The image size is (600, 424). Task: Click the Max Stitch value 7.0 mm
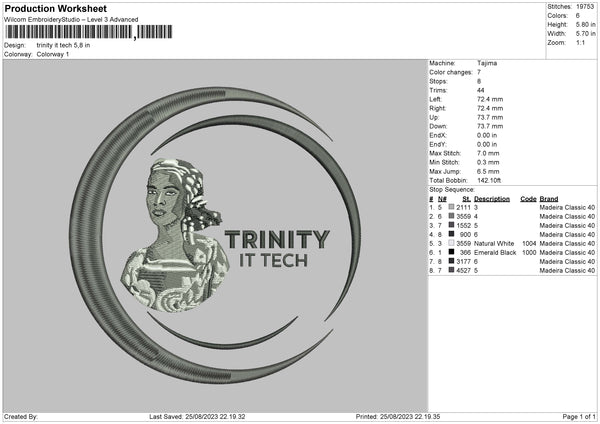488,153
